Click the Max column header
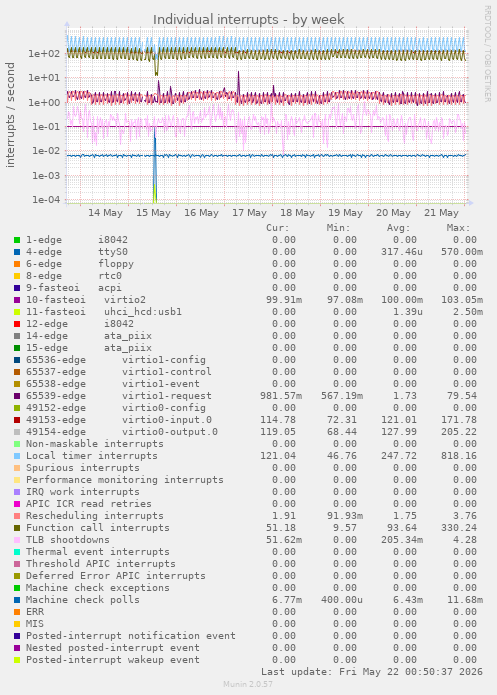 [x=458, y=228]
